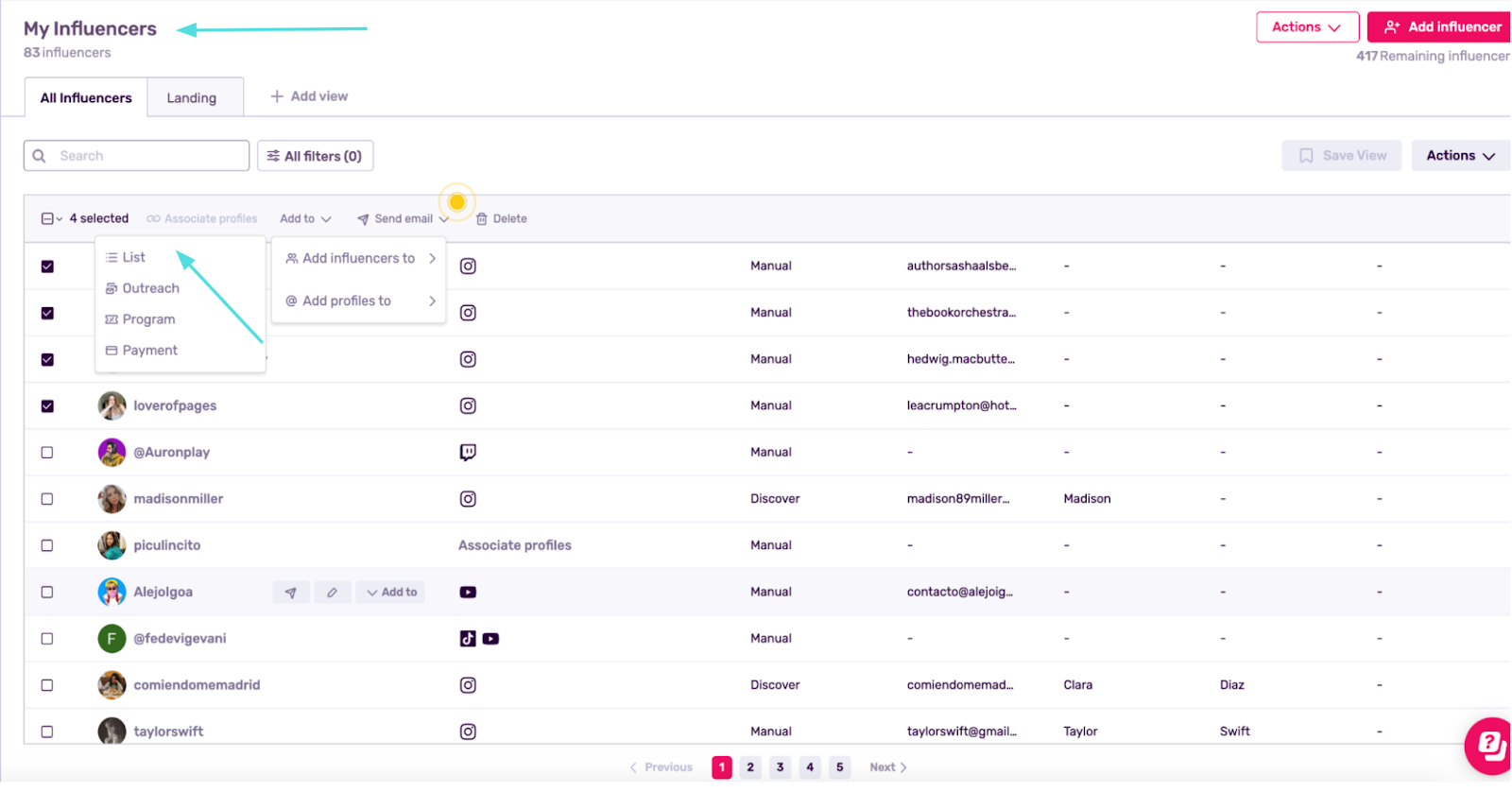1512x792 pixels.
Task: Click Instagram icon in madisonmiller row
Action: pyautogui.click(x=468, y=499)
